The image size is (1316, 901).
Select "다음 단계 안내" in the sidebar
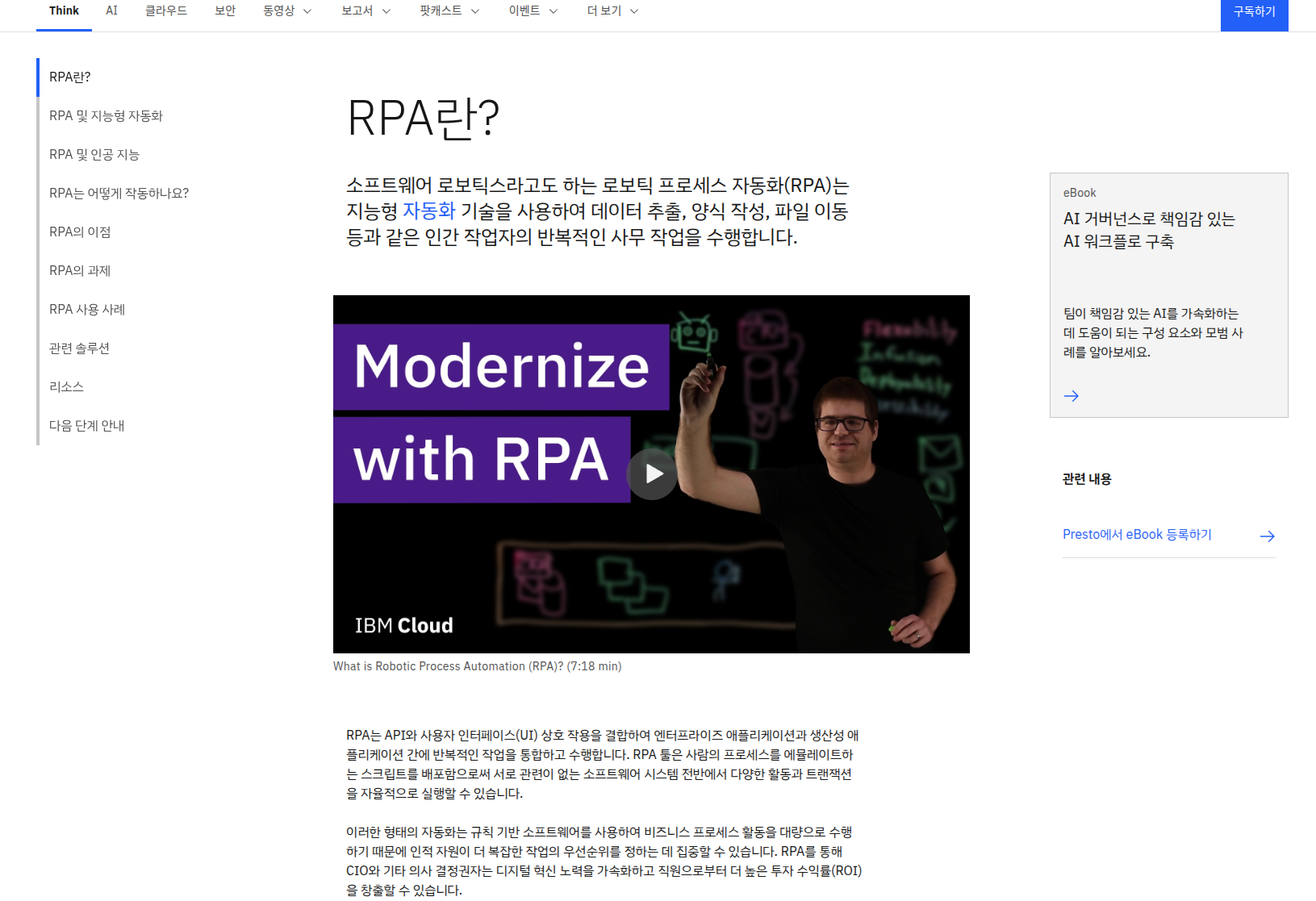coord(86,425)
